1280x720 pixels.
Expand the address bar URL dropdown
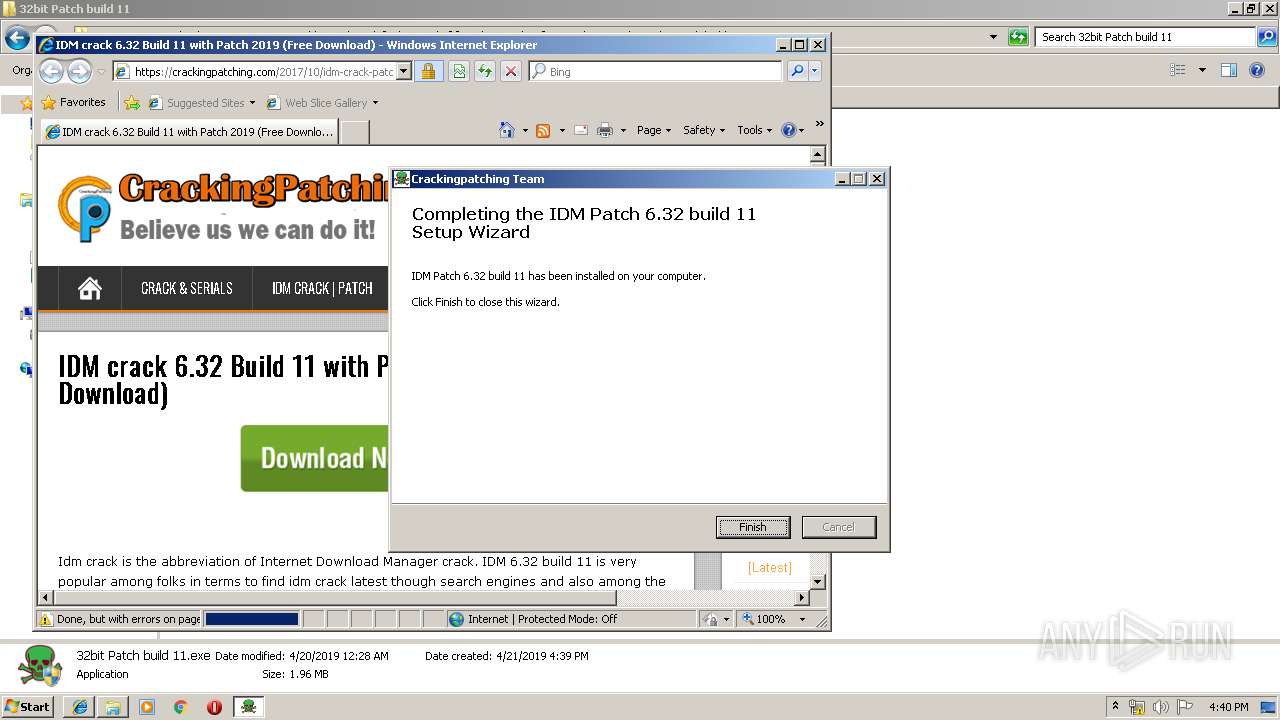(x=404, y=72)
